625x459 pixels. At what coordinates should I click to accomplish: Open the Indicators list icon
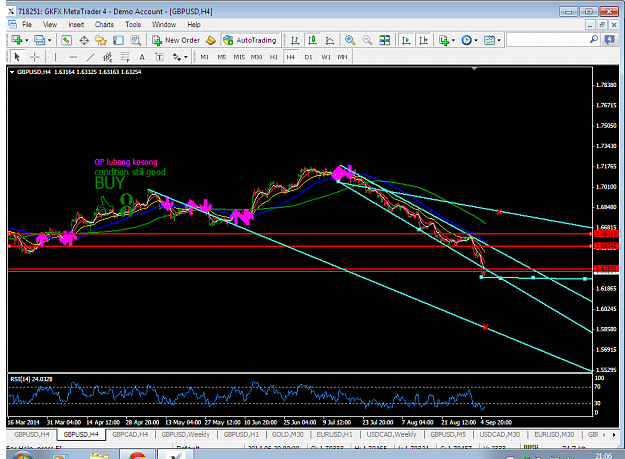tap(444, 40)
